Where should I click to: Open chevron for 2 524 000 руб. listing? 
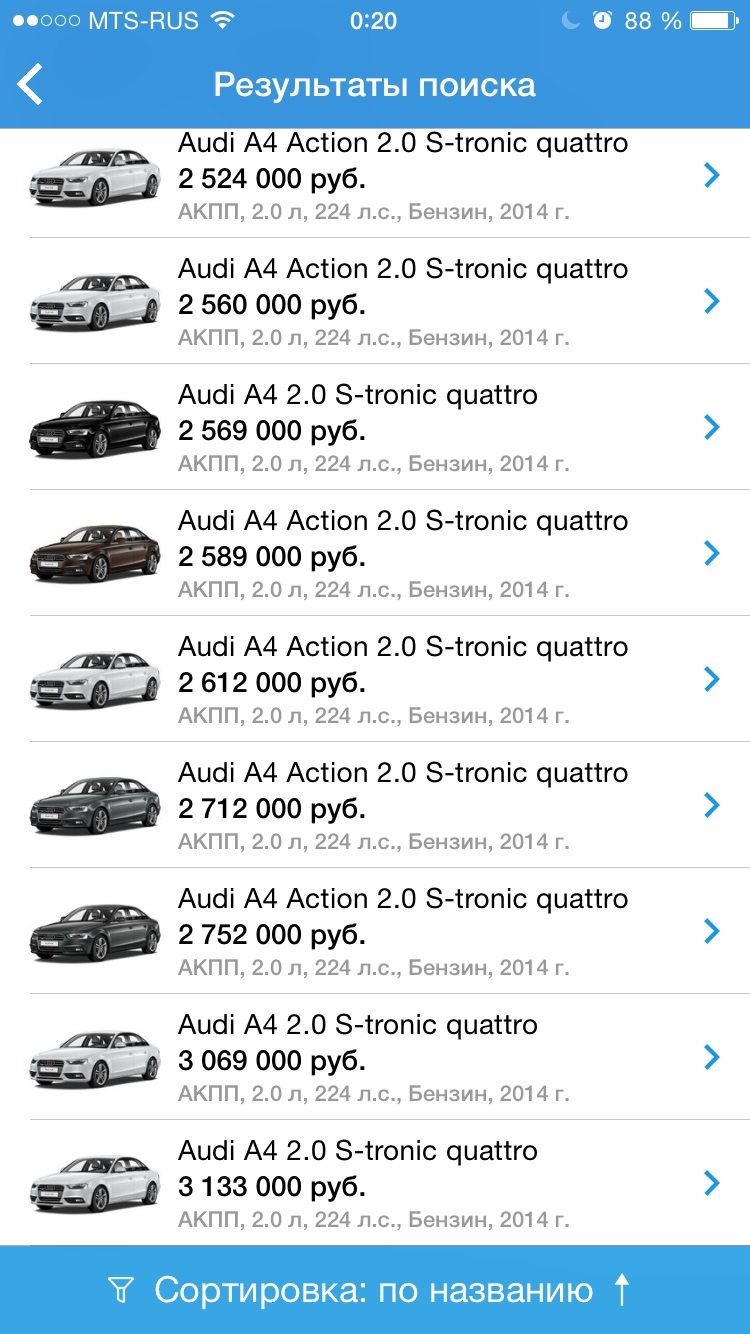click(712, 176)
